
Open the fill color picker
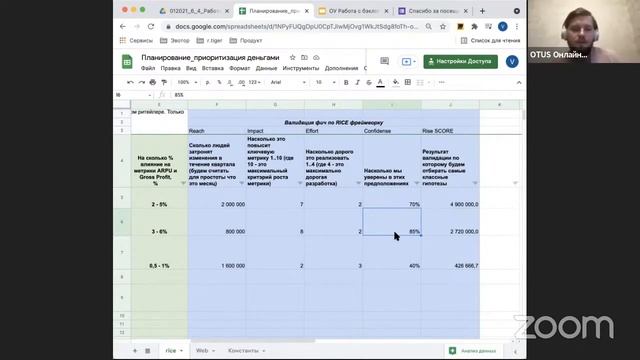pyautogui.click(x=396, y=82)
